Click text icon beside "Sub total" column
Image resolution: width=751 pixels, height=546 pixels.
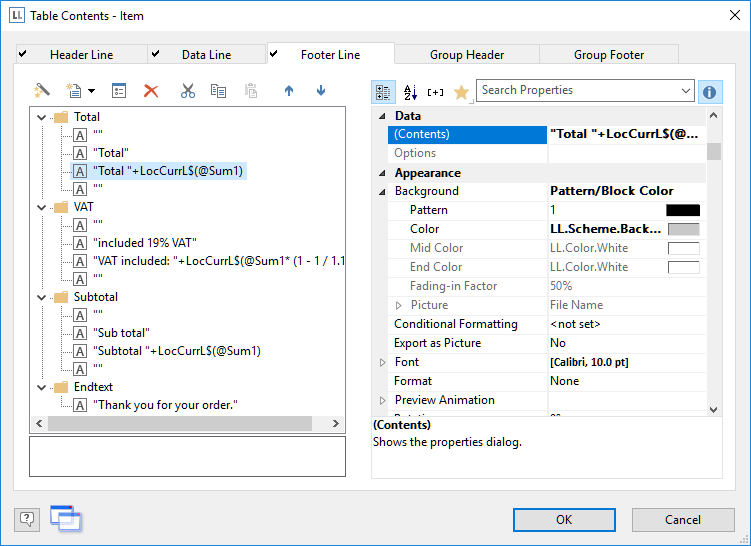80,333
